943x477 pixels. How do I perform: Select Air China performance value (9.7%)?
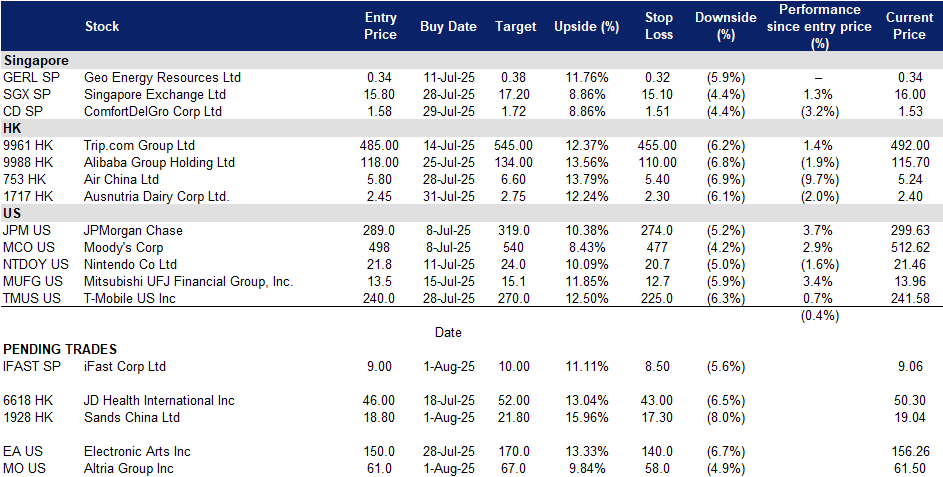(819, 179)
